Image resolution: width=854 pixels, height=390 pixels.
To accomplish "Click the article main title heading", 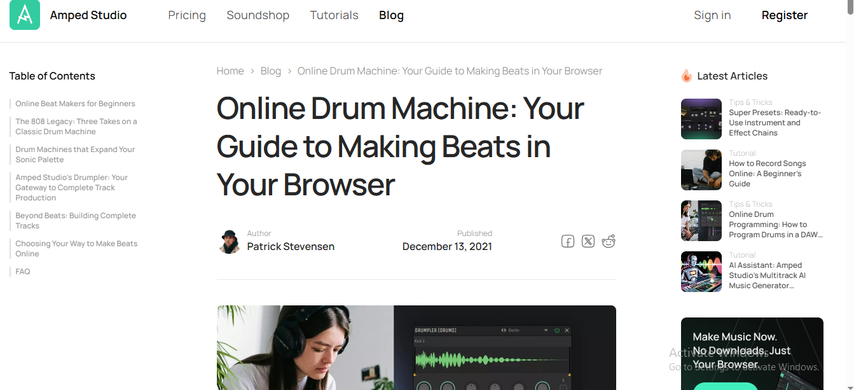I will [x=400, y=146].
